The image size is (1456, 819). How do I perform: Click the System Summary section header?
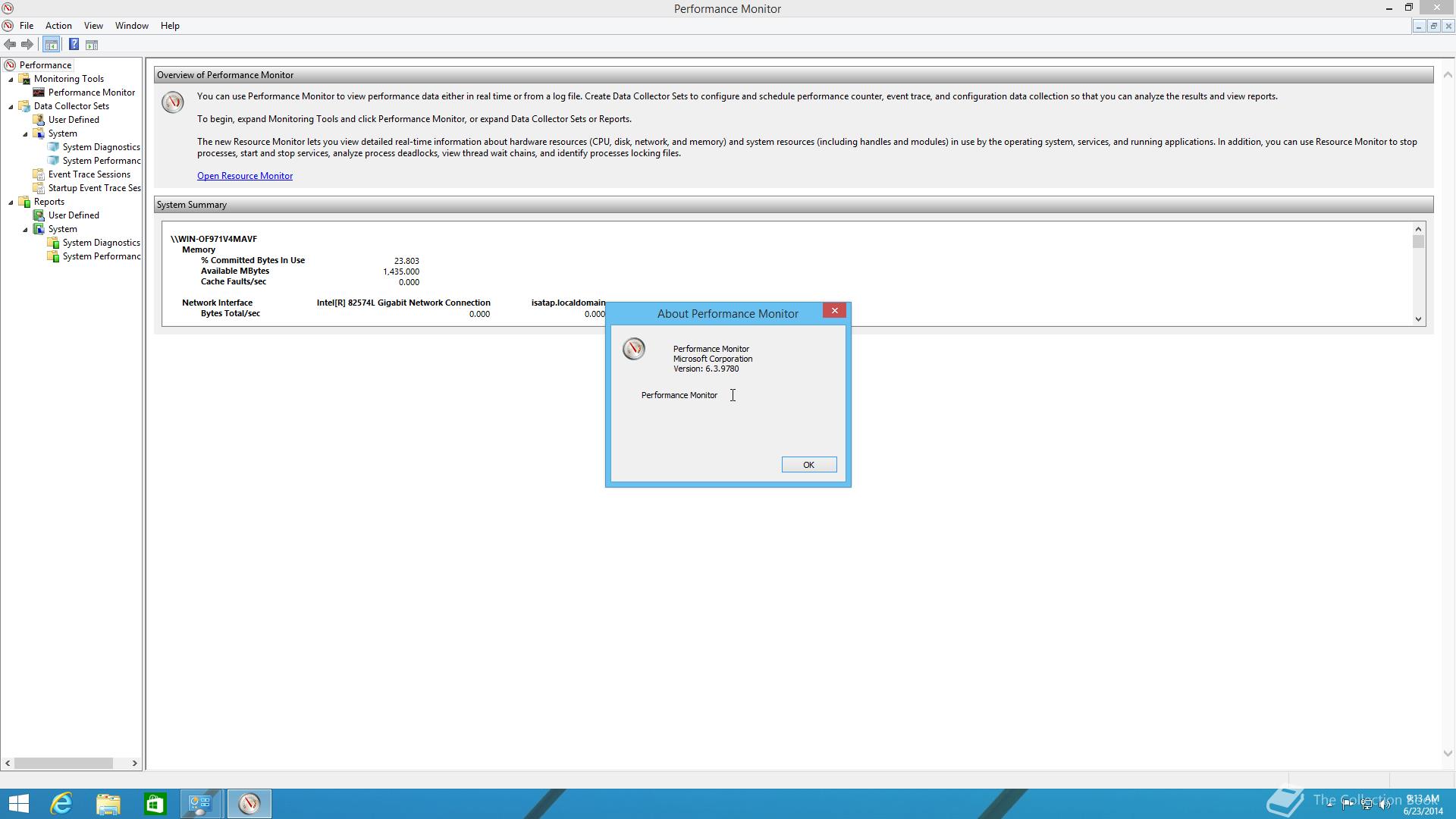click(x=793, y=205)
